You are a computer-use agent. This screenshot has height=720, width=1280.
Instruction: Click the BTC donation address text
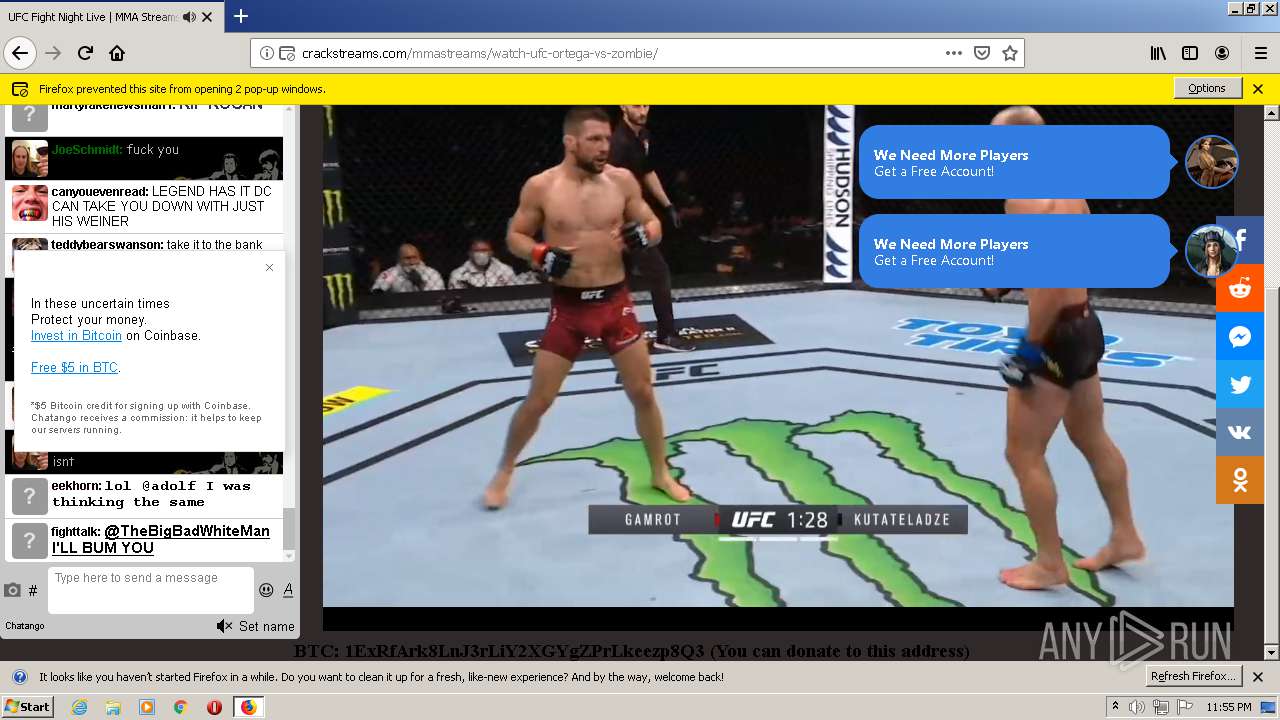click(x=631, y=651)
